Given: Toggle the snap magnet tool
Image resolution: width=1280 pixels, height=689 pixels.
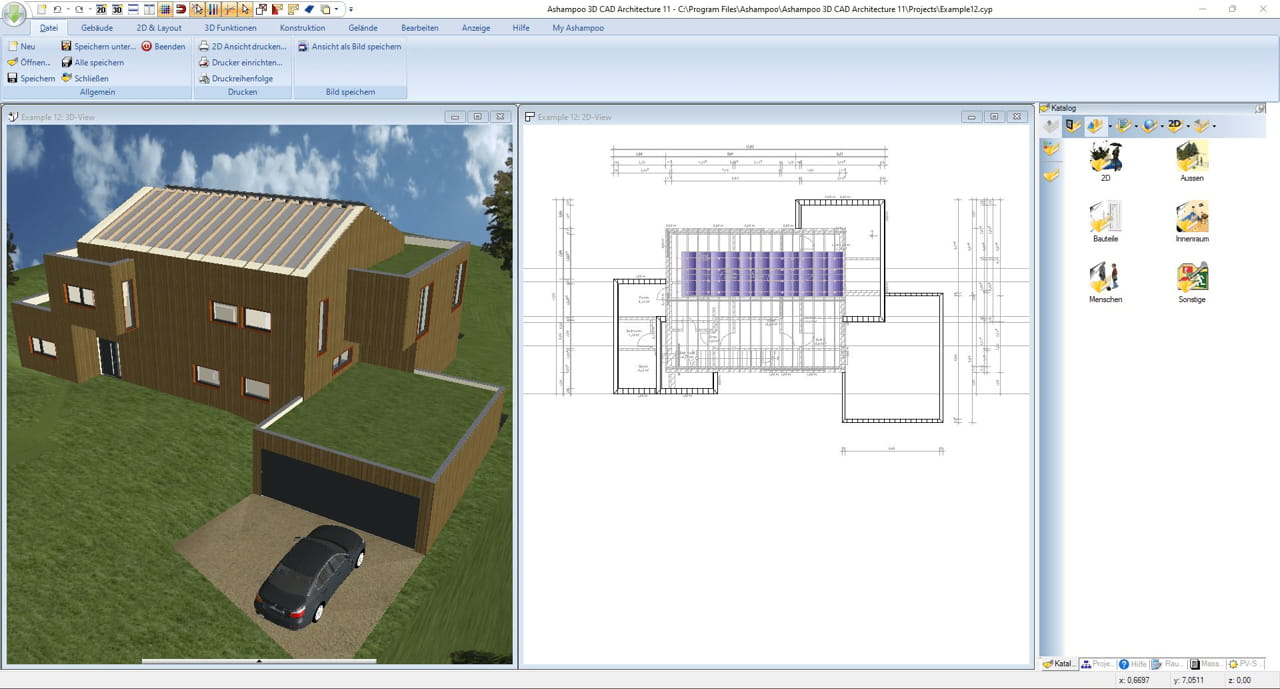Looking at the screenshot, I should [181, 8].
